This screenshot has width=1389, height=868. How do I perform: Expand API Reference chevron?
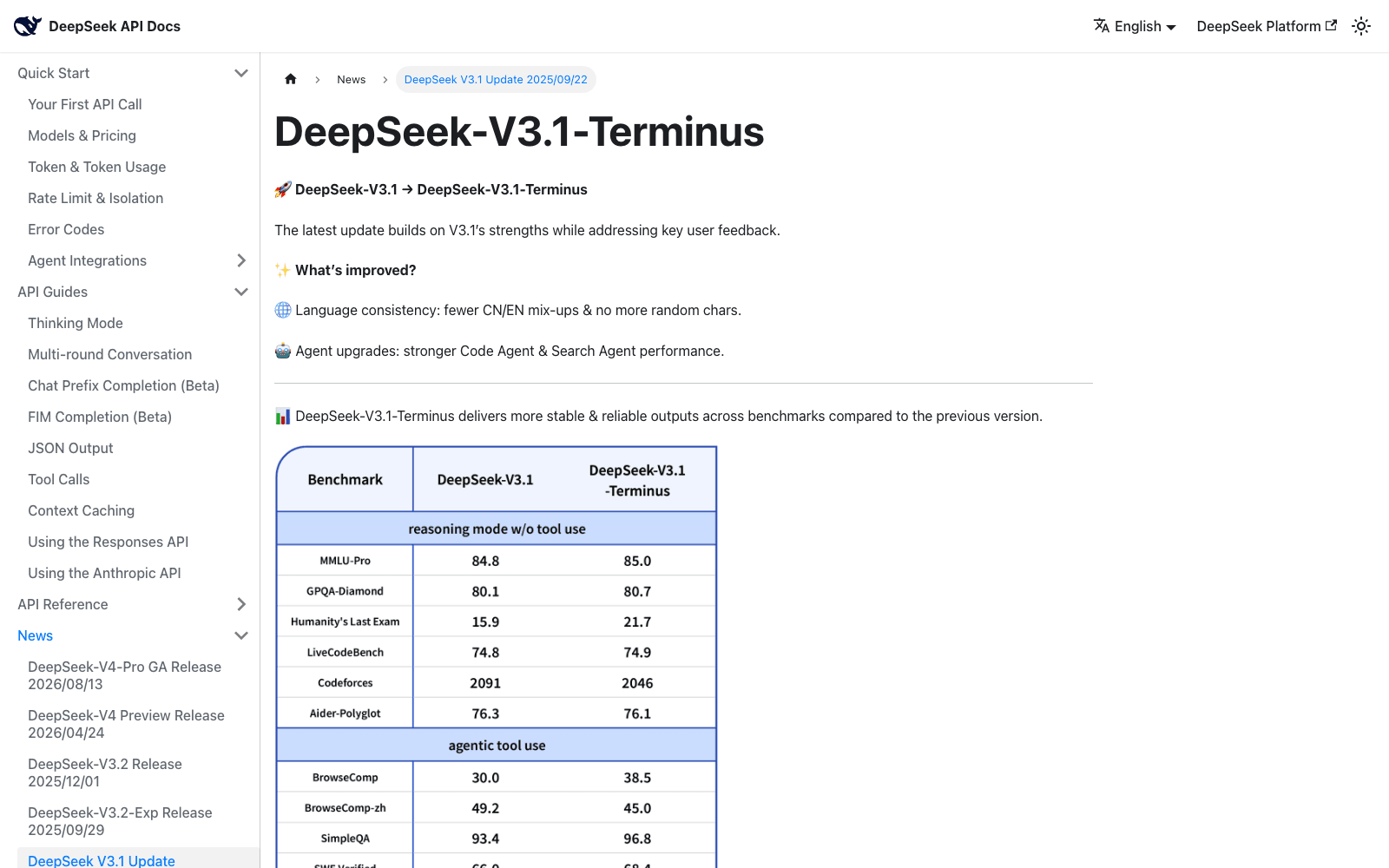click(x=241, y=604)
